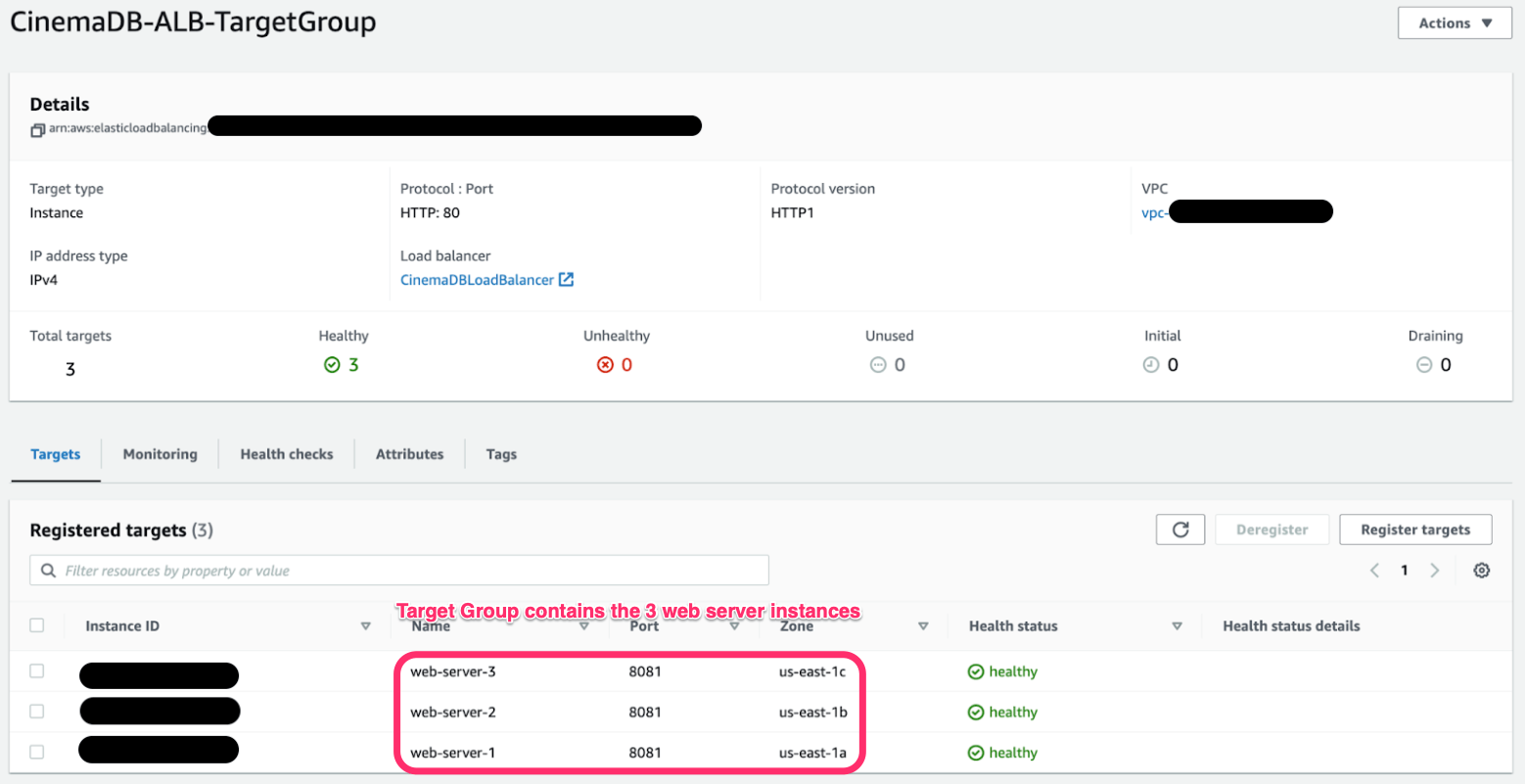Select the web-server-2 row checkbox
The height and width of the screenshot is (784, 1526).
(37, 712)
